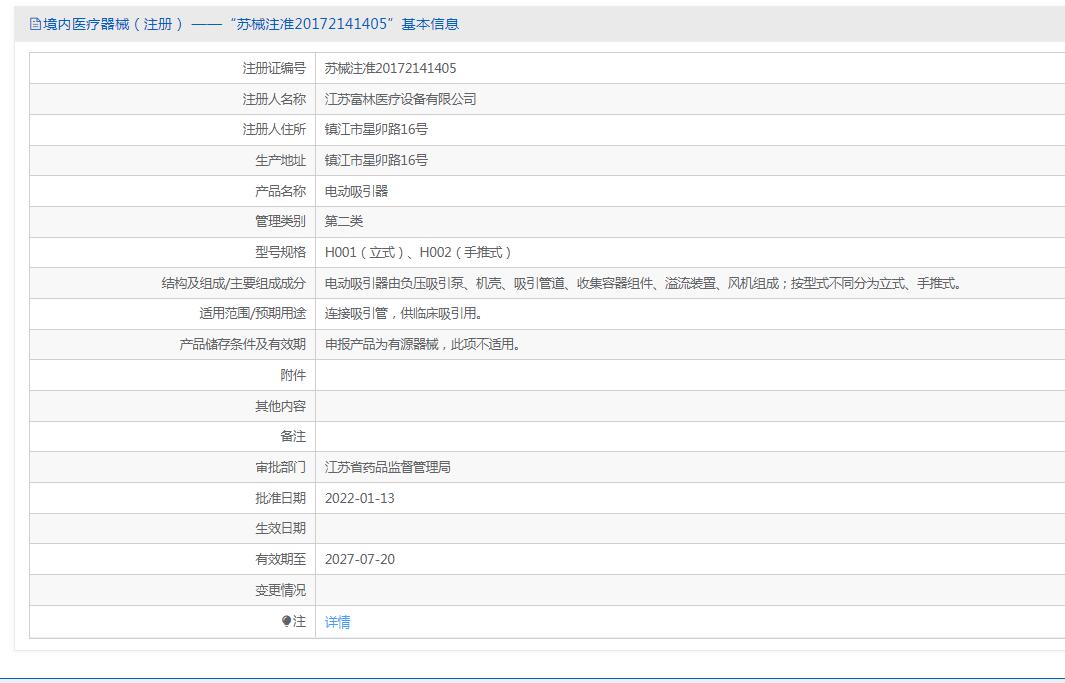This screenshot has height=683, width=1065.
Task: Click the 批准日期 label
Action: coord(281,498)
